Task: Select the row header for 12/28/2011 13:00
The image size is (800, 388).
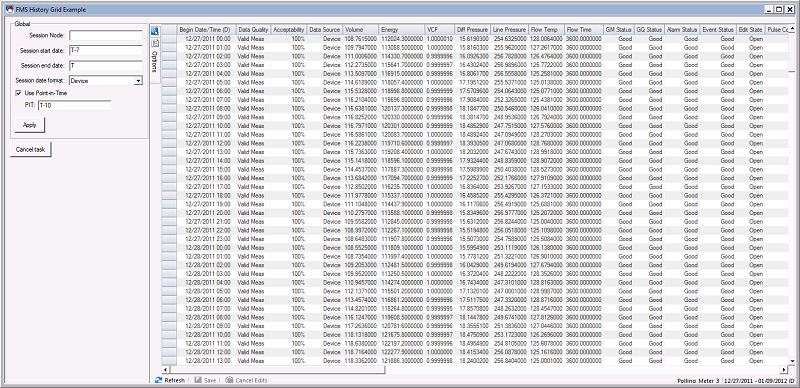Action: (x=169, y=361)
